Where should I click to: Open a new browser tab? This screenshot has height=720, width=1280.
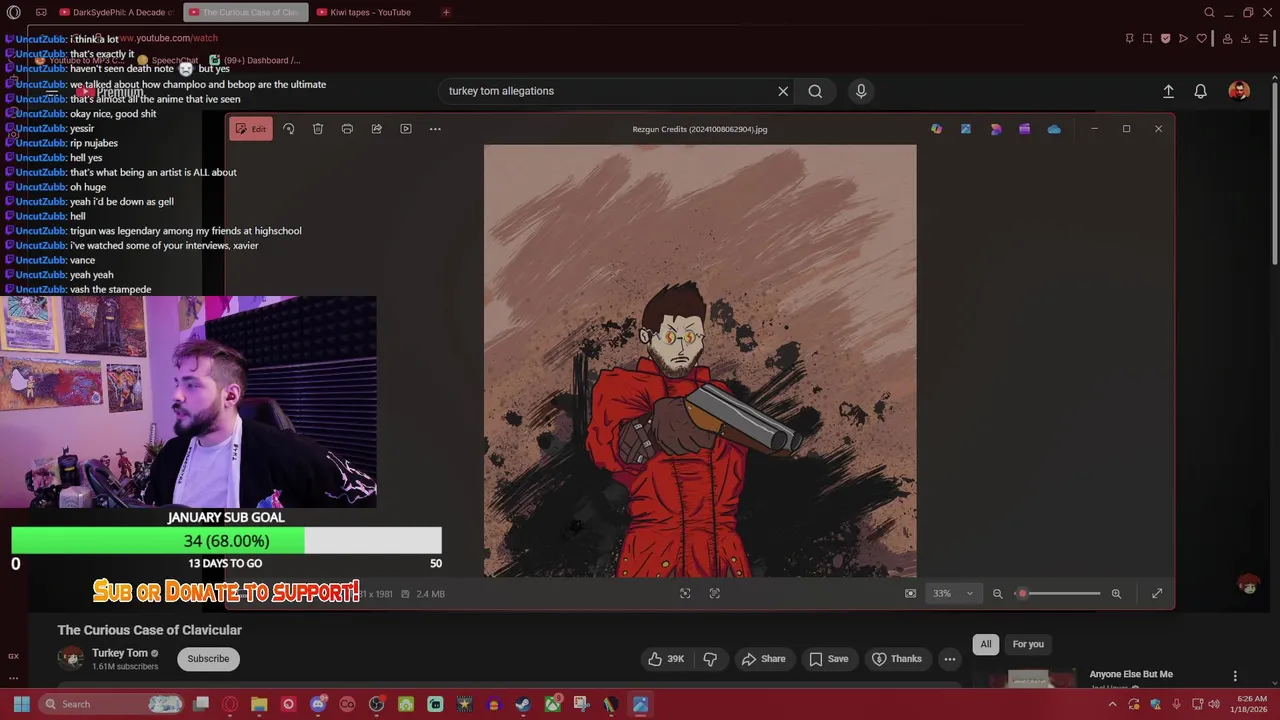coord(446,12)
